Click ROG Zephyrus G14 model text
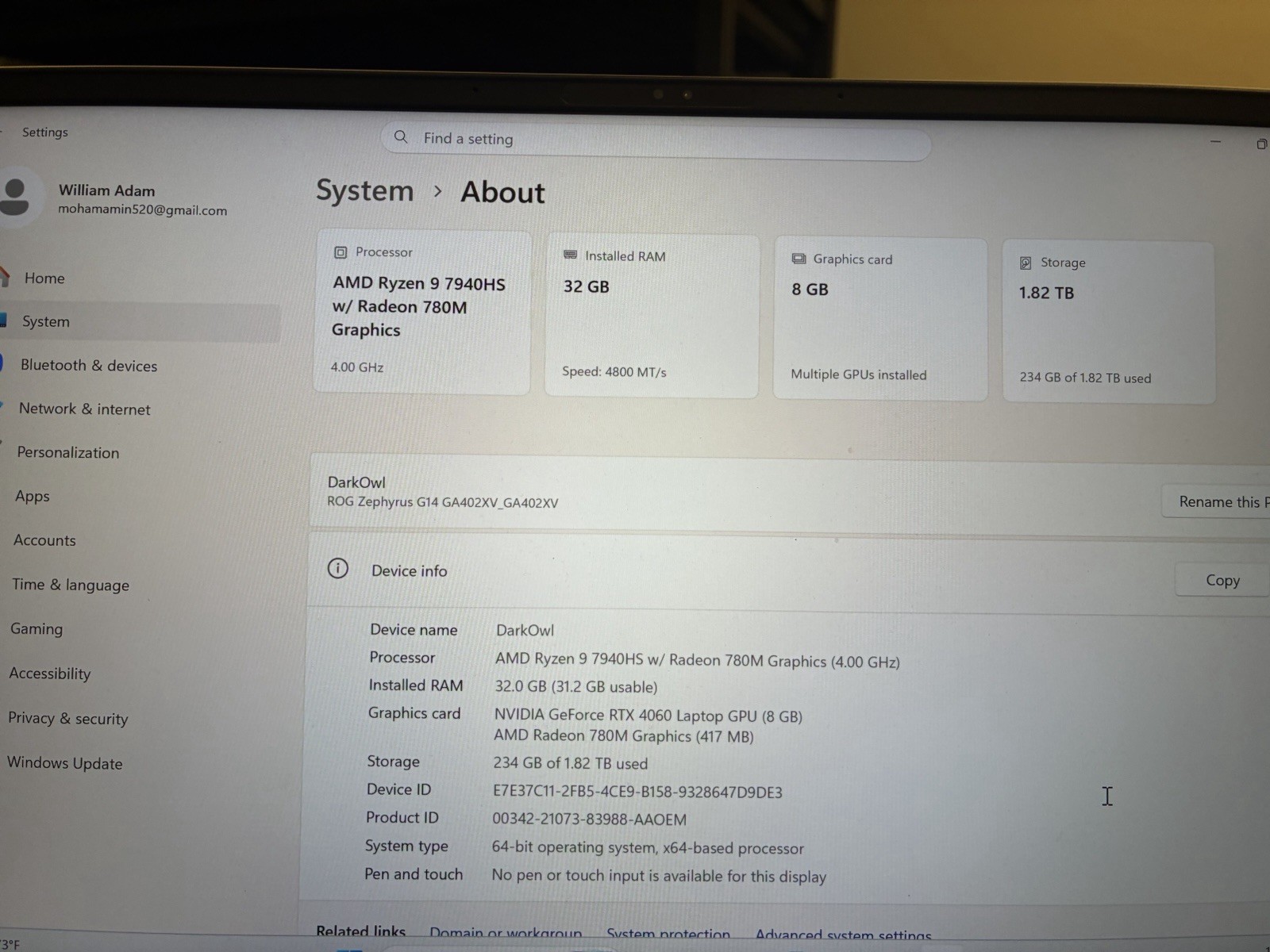1270x952 pixels. (442, 502)
